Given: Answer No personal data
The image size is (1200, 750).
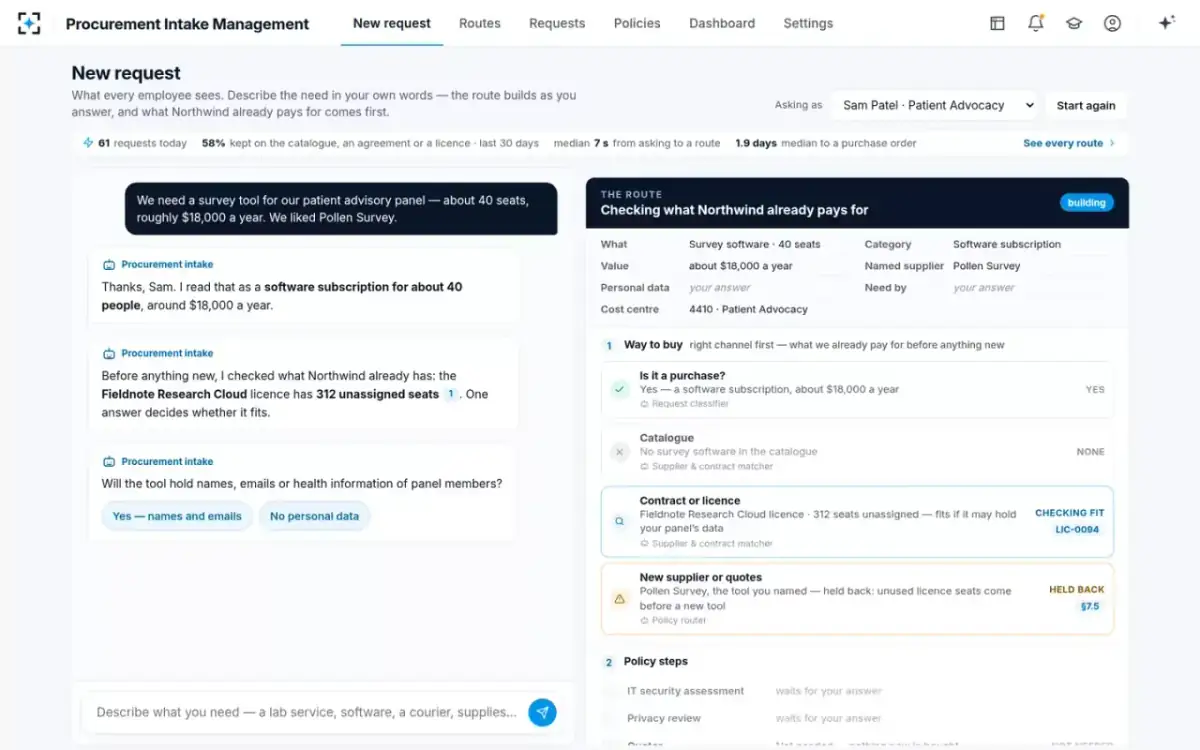Looking at the screenshot, I should coord(314,516).
